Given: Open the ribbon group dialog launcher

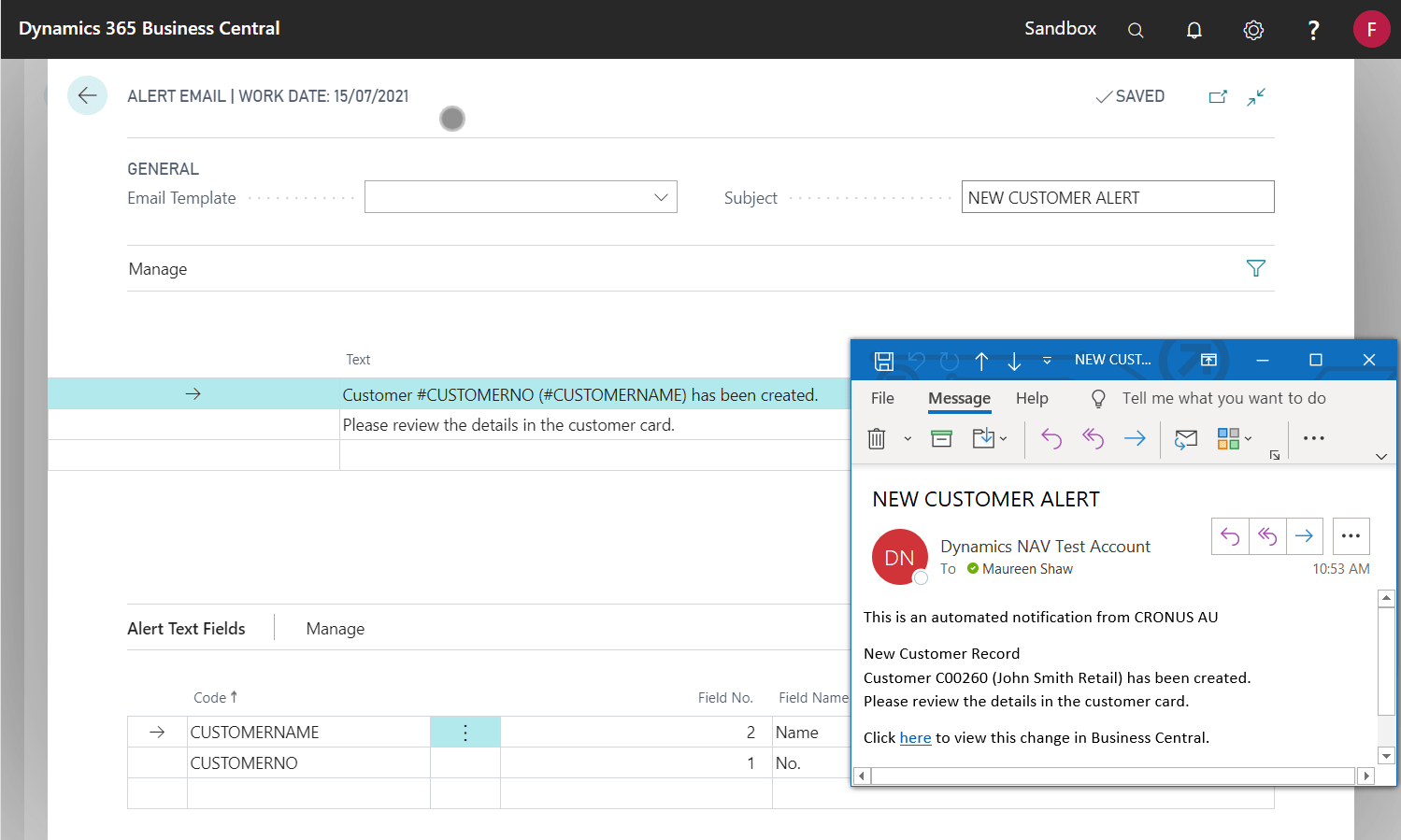Looking at the screenshot, I should (x=1275, y=455).
